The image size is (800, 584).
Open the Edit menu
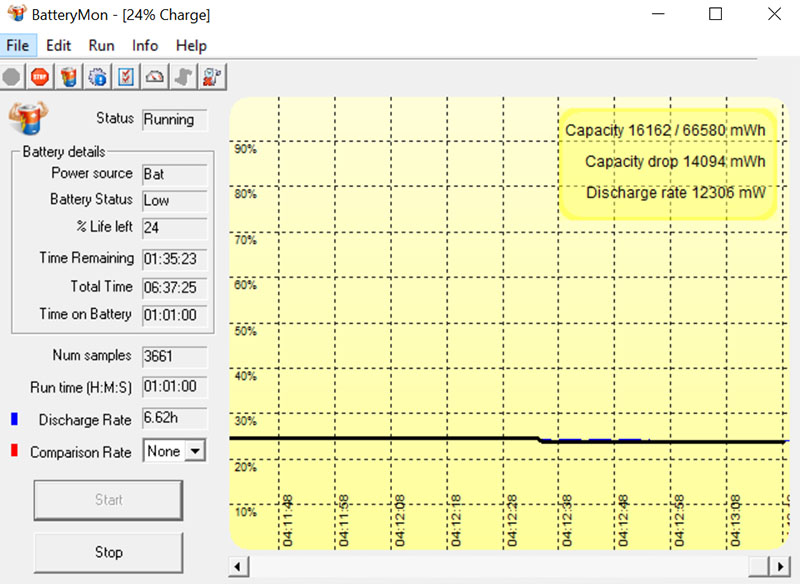coord(59,46)
